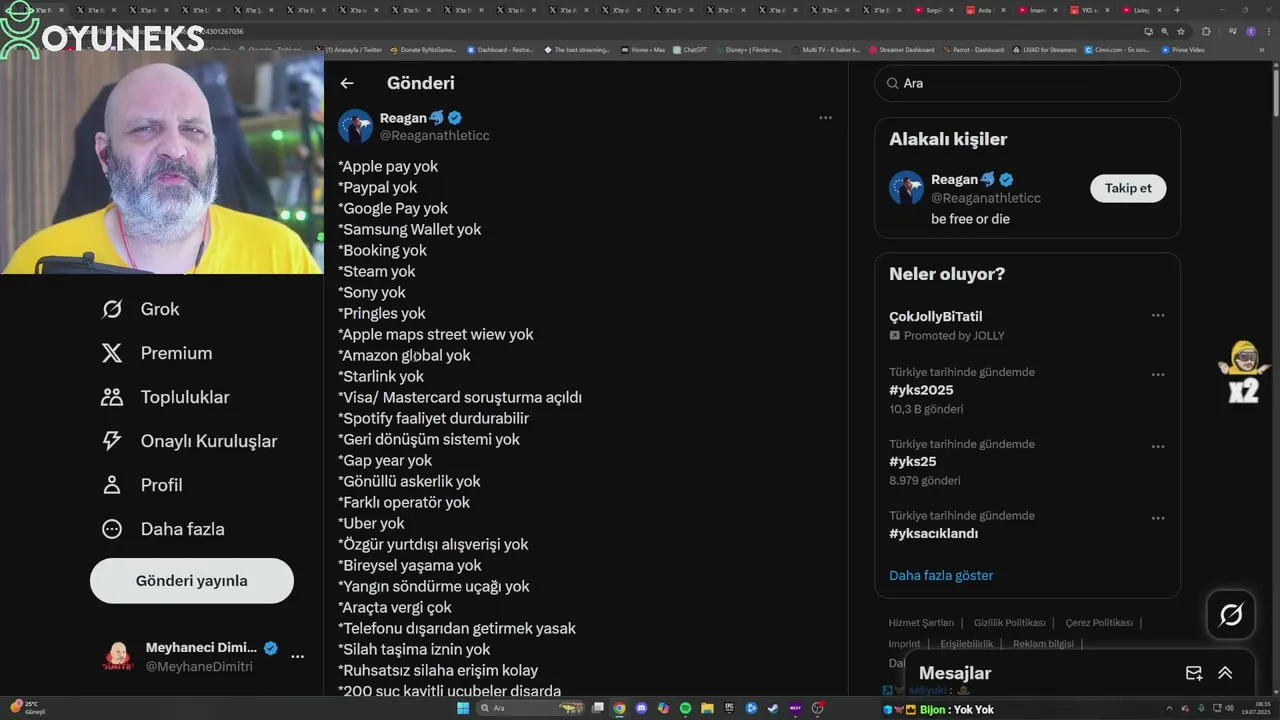Viewport: 1280px width, 720px height.
Task: Switch to the İmam browser tab
Action: pos(1038,10)
